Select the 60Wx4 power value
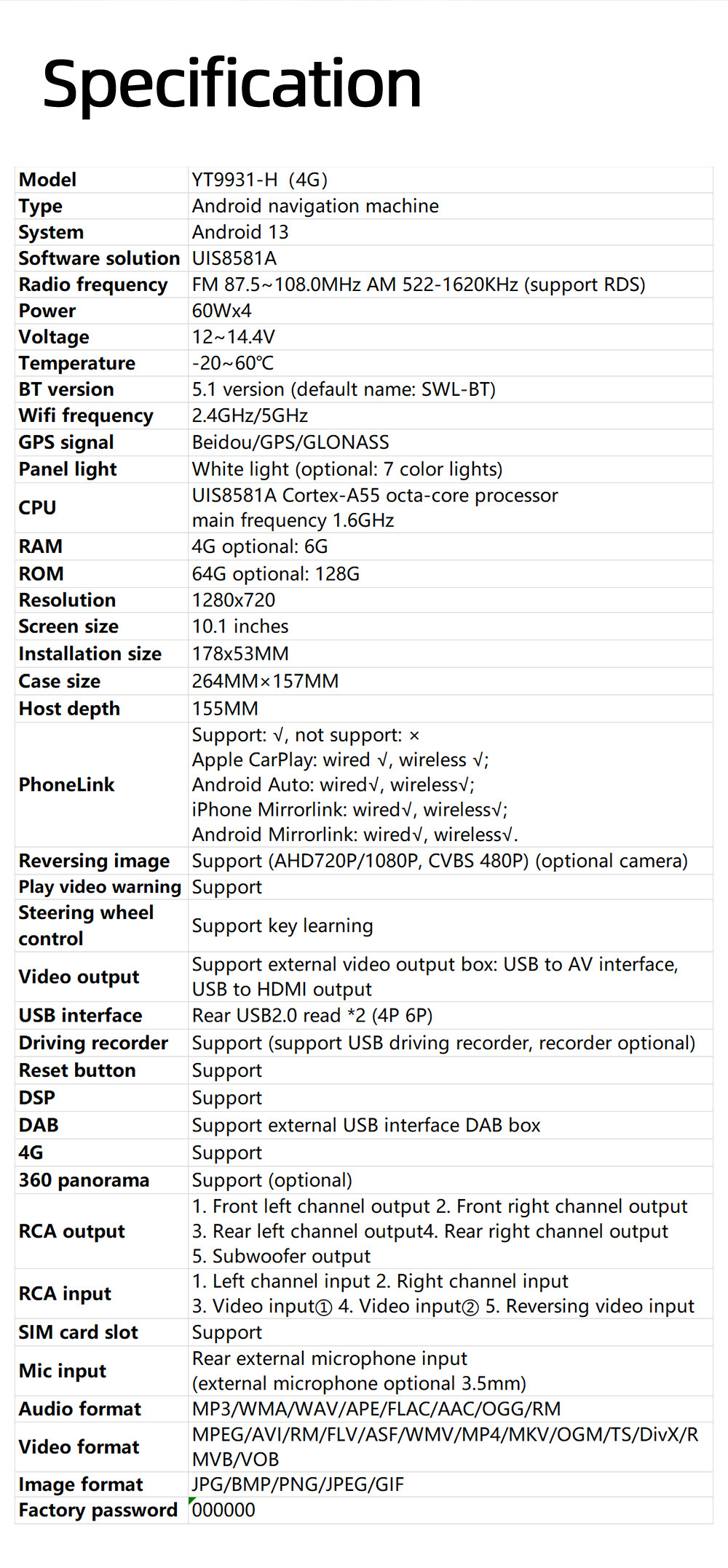The width and height of the screenshot is (728, 1568). point(222,311)
